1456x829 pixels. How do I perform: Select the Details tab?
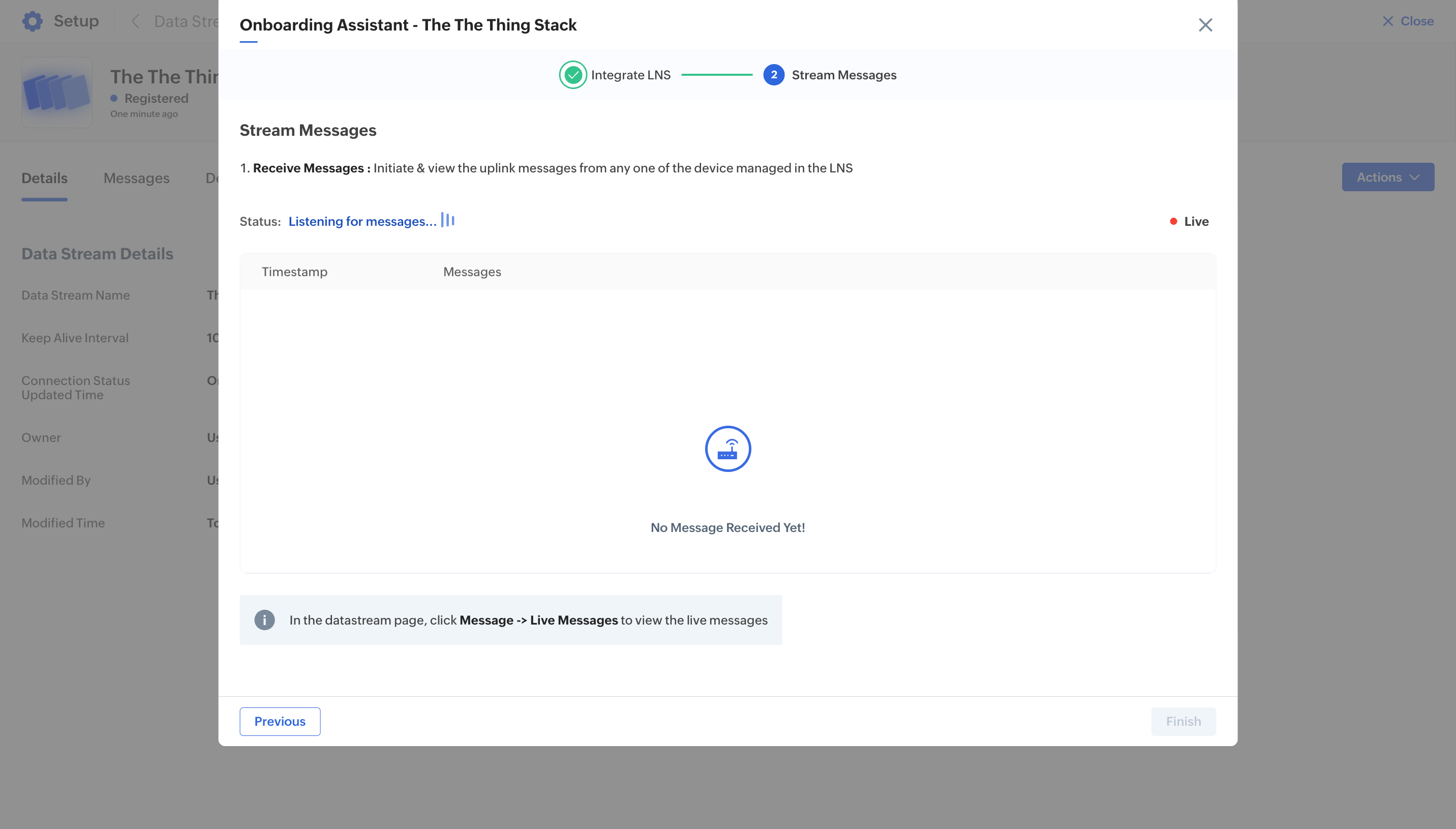pyautogui.click(x=44, y=178)
